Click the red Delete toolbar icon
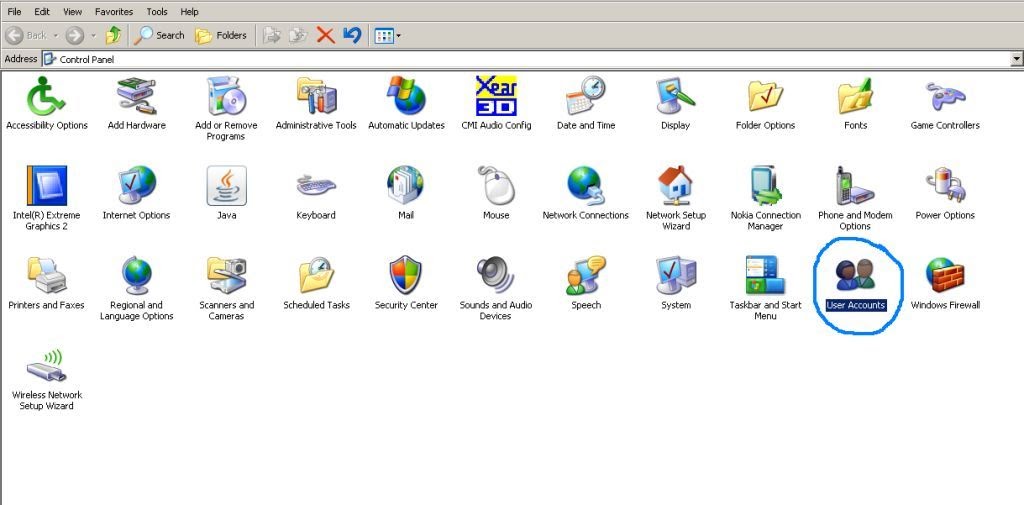Viewport: 1024px width, 505px height. (x=325, y=35)
